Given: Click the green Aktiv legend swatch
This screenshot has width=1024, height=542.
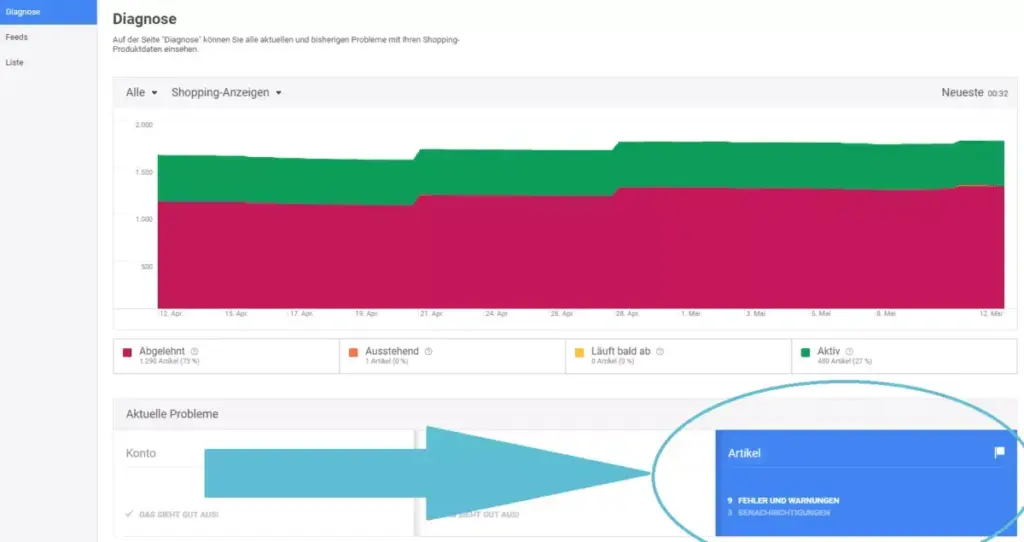Looking at the screenshot, I should 805,353.
